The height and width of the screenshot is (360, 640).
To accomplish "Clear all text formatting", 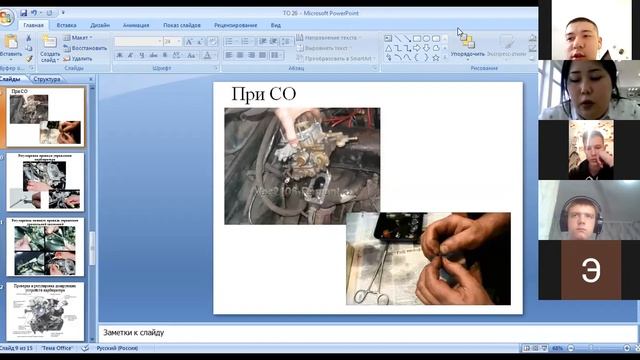I will click(x=212, y=42).
